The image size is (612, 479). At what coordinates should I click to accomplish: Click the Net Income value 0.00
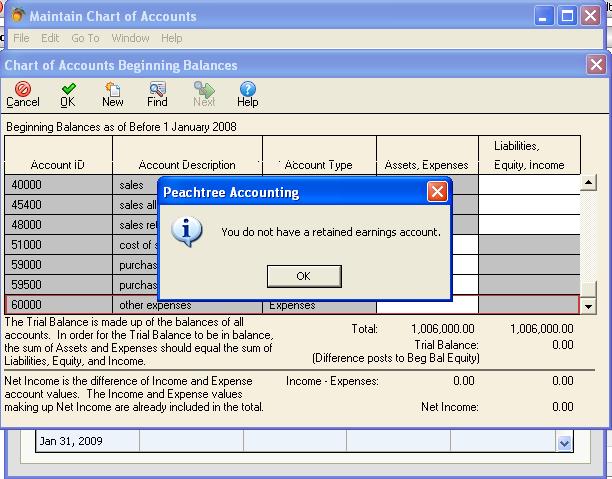pos(562,407)
